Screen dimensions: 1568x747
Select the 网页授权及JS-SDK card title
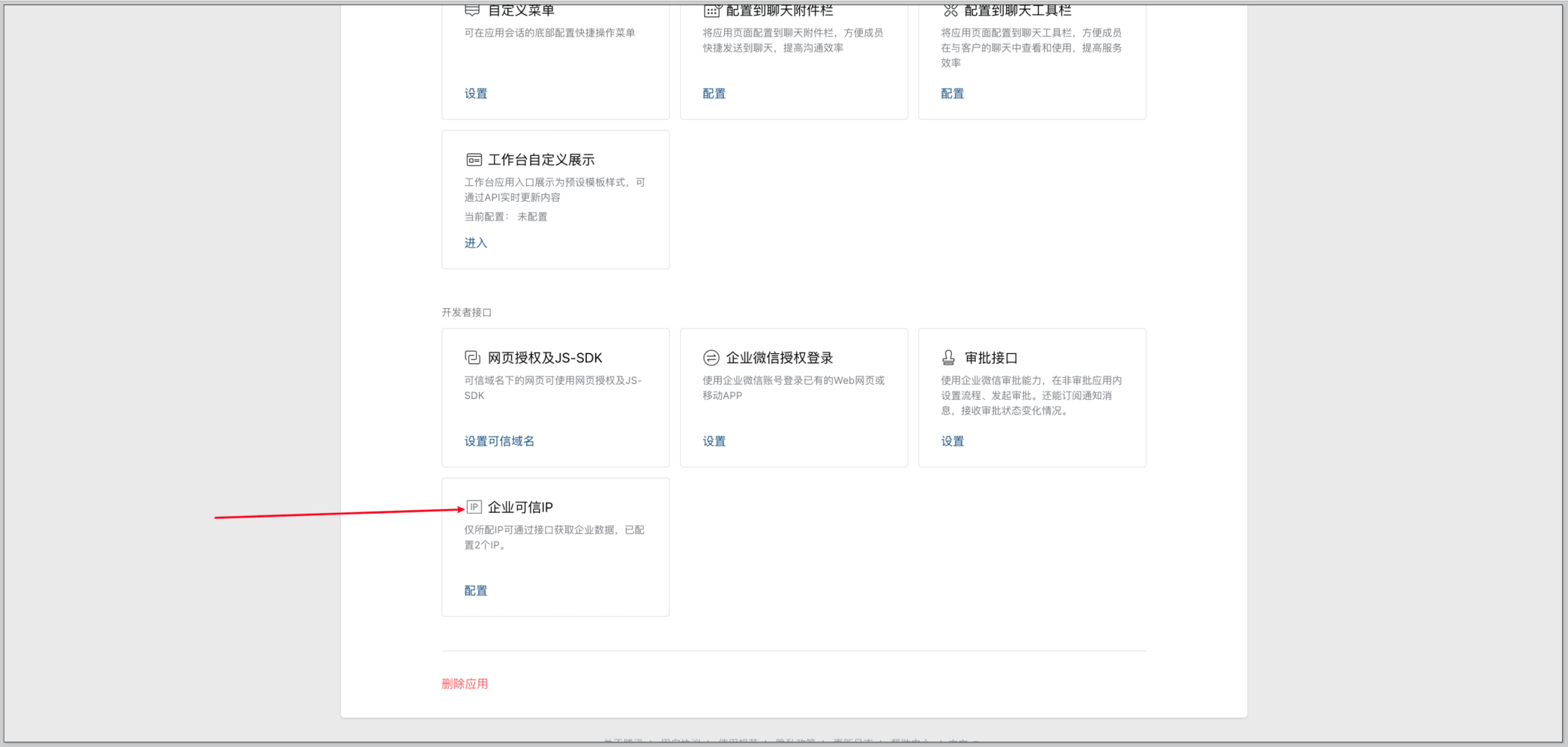tap(545, 358)
